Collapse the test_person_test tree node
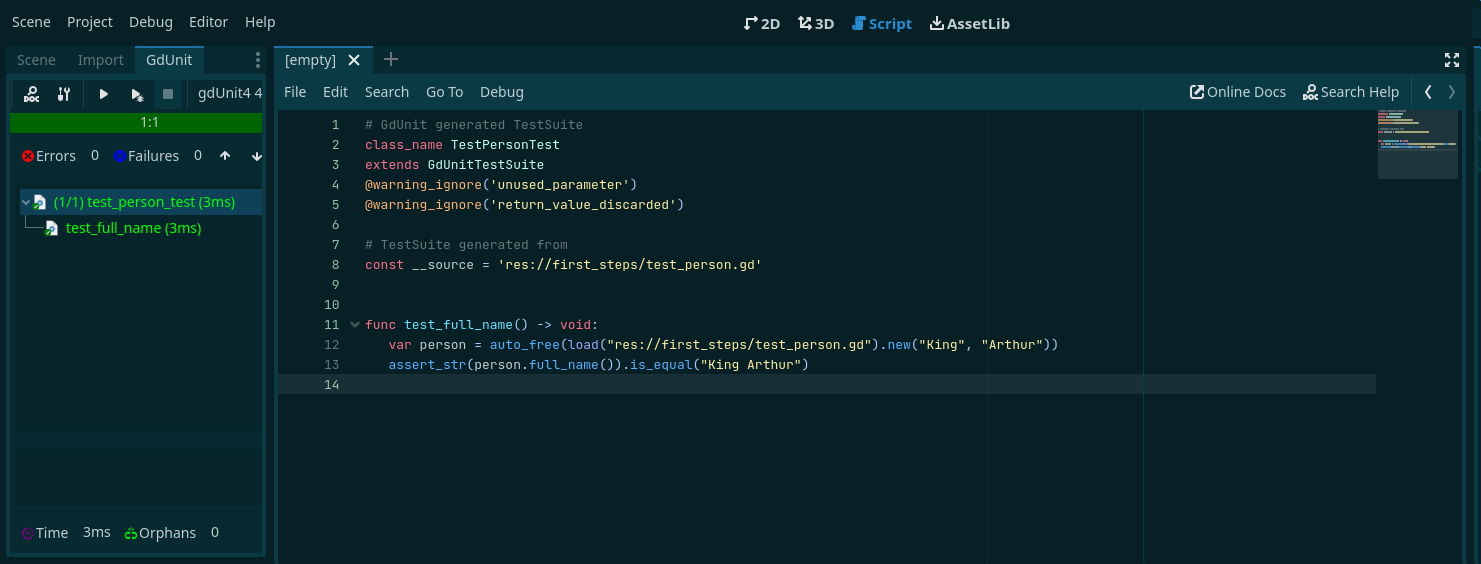Screen dimensions: 1481x564 pos(26,202)
